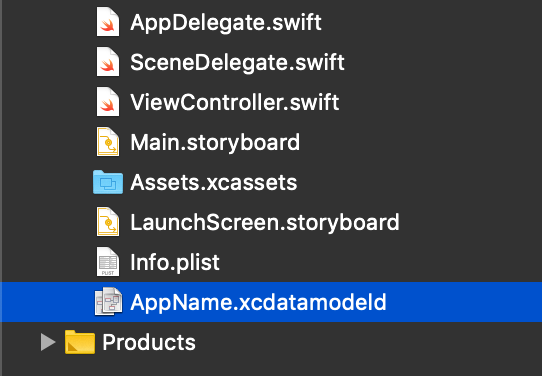Click the data model icon for AppName.xcdatamodeld
Screen dimensions: 542x376
coord(108,302)
